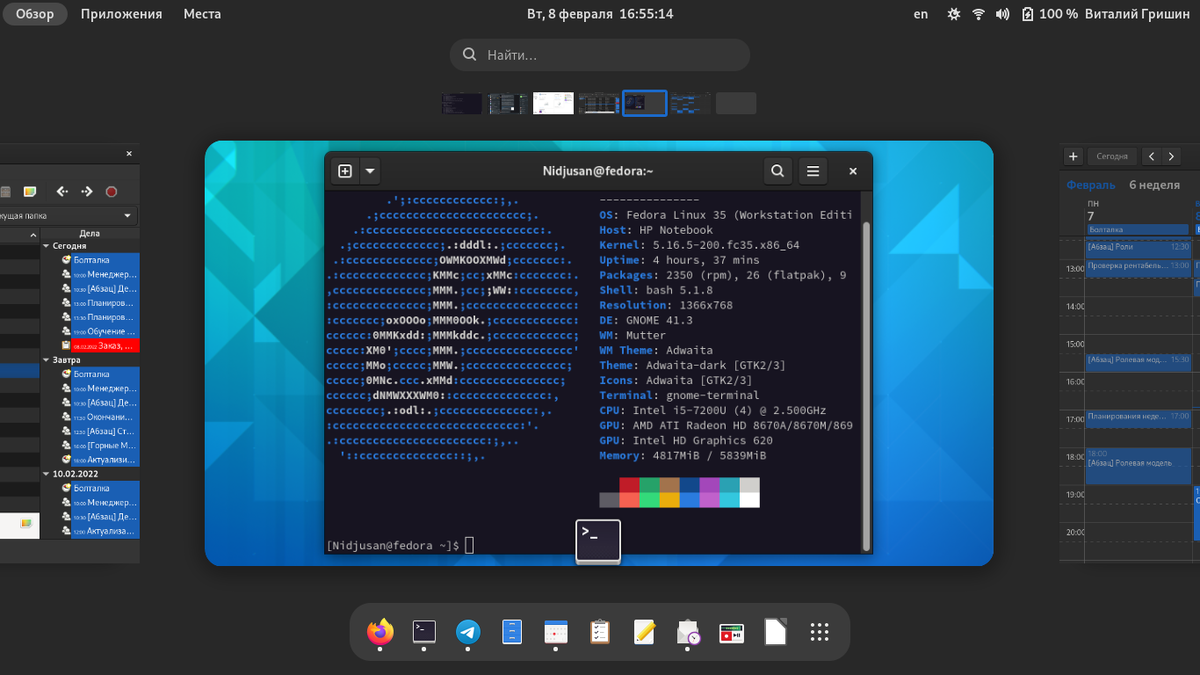Open the 'текущая папка' combo box
The width and height of the screenshot is (1200, 675).
[x=68, y=216]
